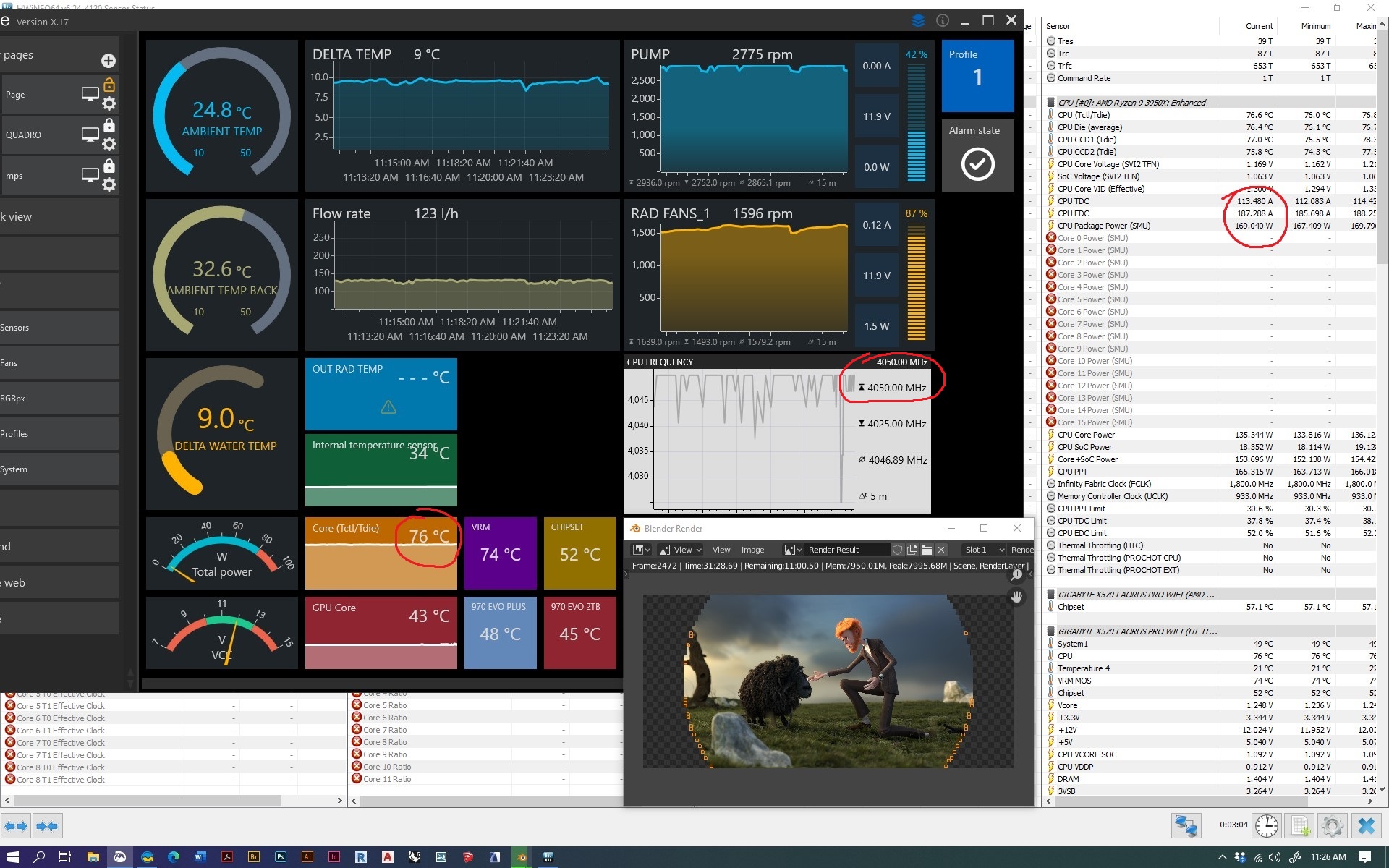Toggle the Alarm state checkmark
This screenshot has height=868, width=1389.
(x=977, y=164)
